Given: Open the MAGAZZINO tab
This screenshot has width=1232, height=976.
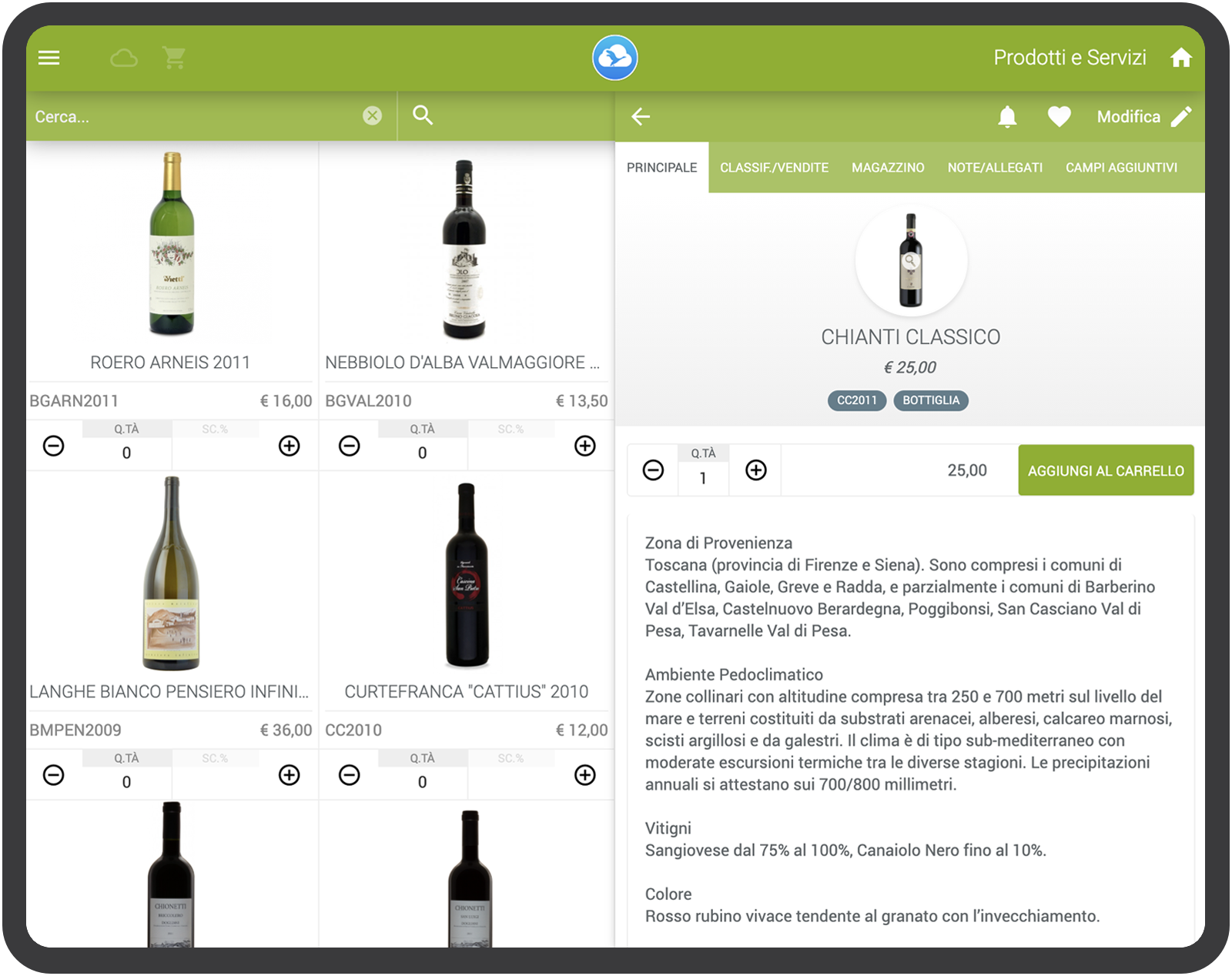Looking at the screenshot, I should point(888,167).
